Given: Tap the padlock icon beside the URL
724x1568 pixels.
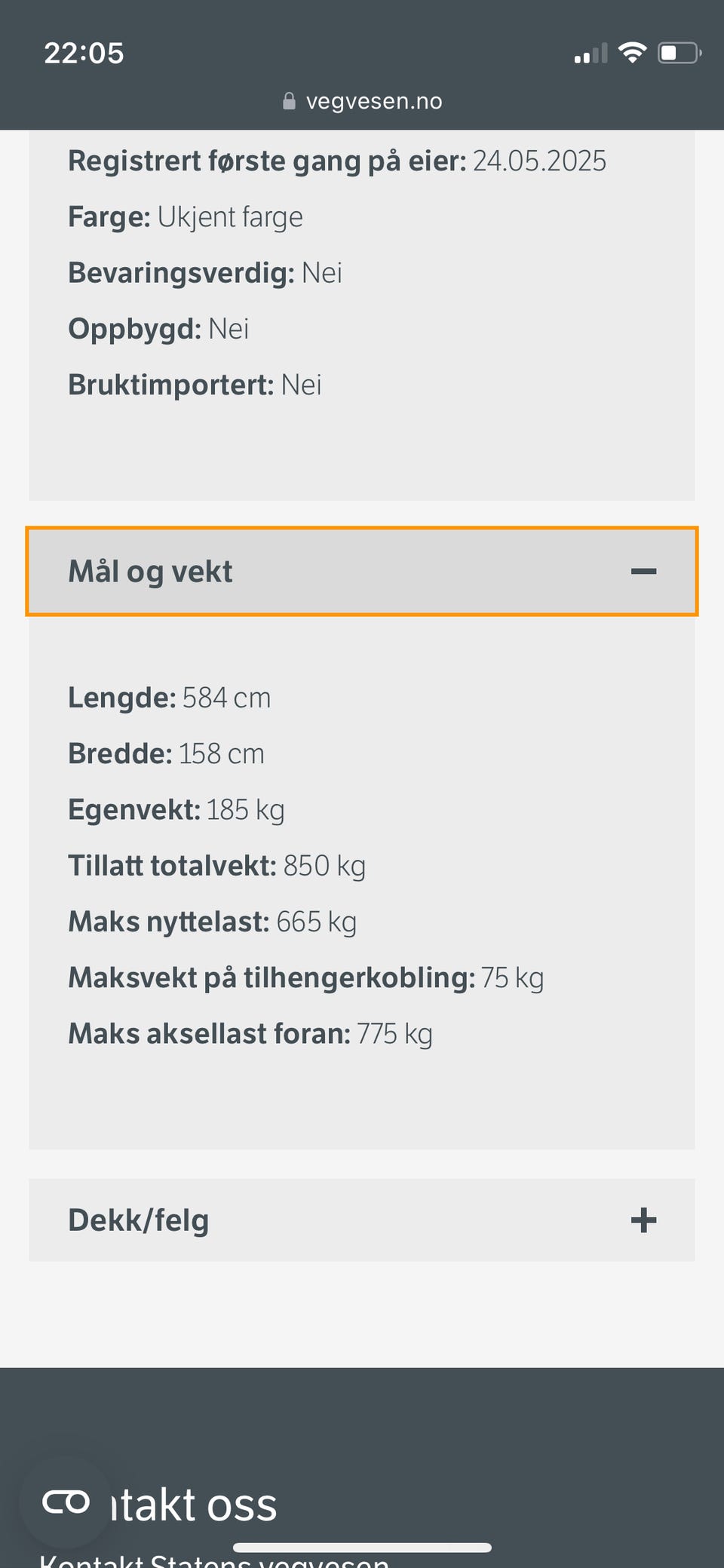Looking at the screenshot, I should pyautogui.click(x=289, y=101).
